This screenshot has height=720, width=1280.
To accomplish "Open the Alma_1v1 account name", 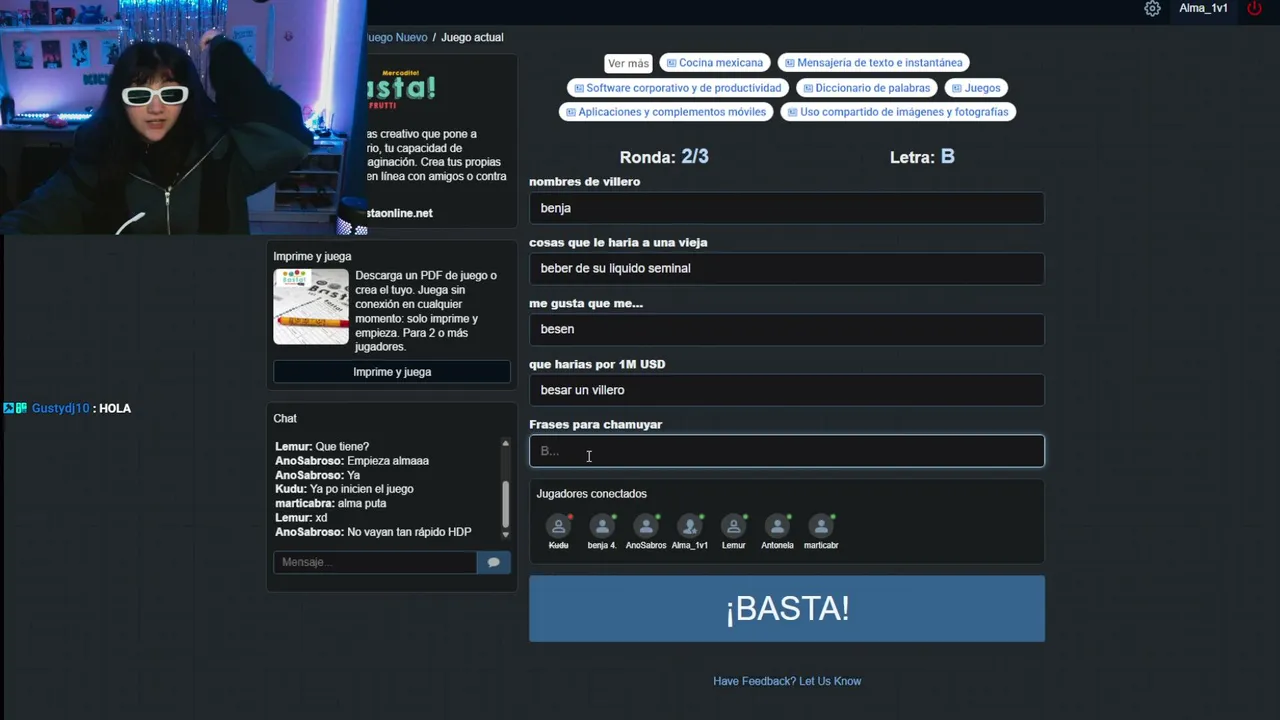I will tap(1203, 8).
